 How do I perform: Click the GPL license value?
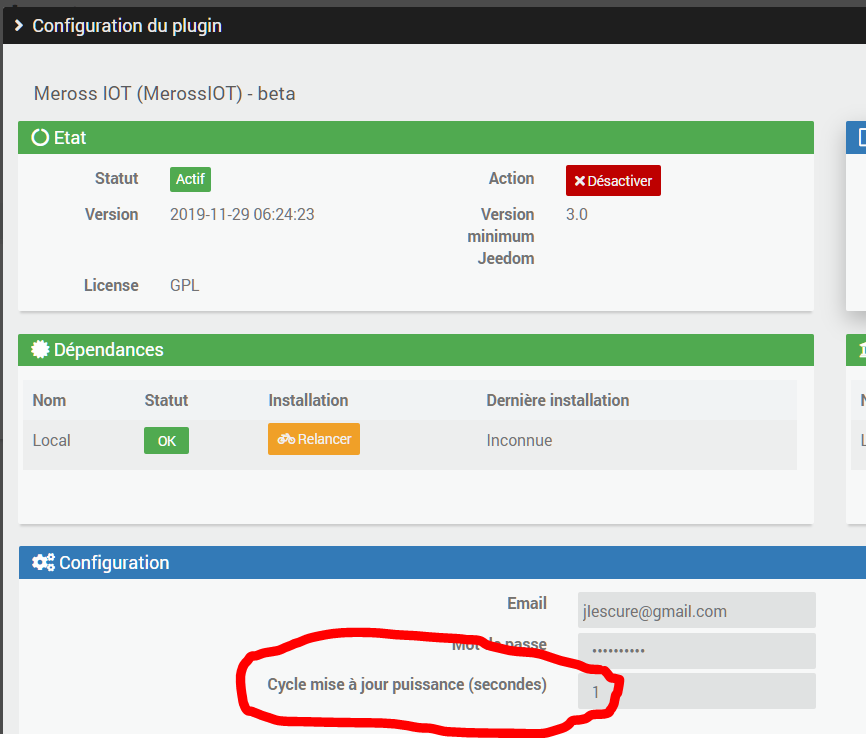point(184,286)
